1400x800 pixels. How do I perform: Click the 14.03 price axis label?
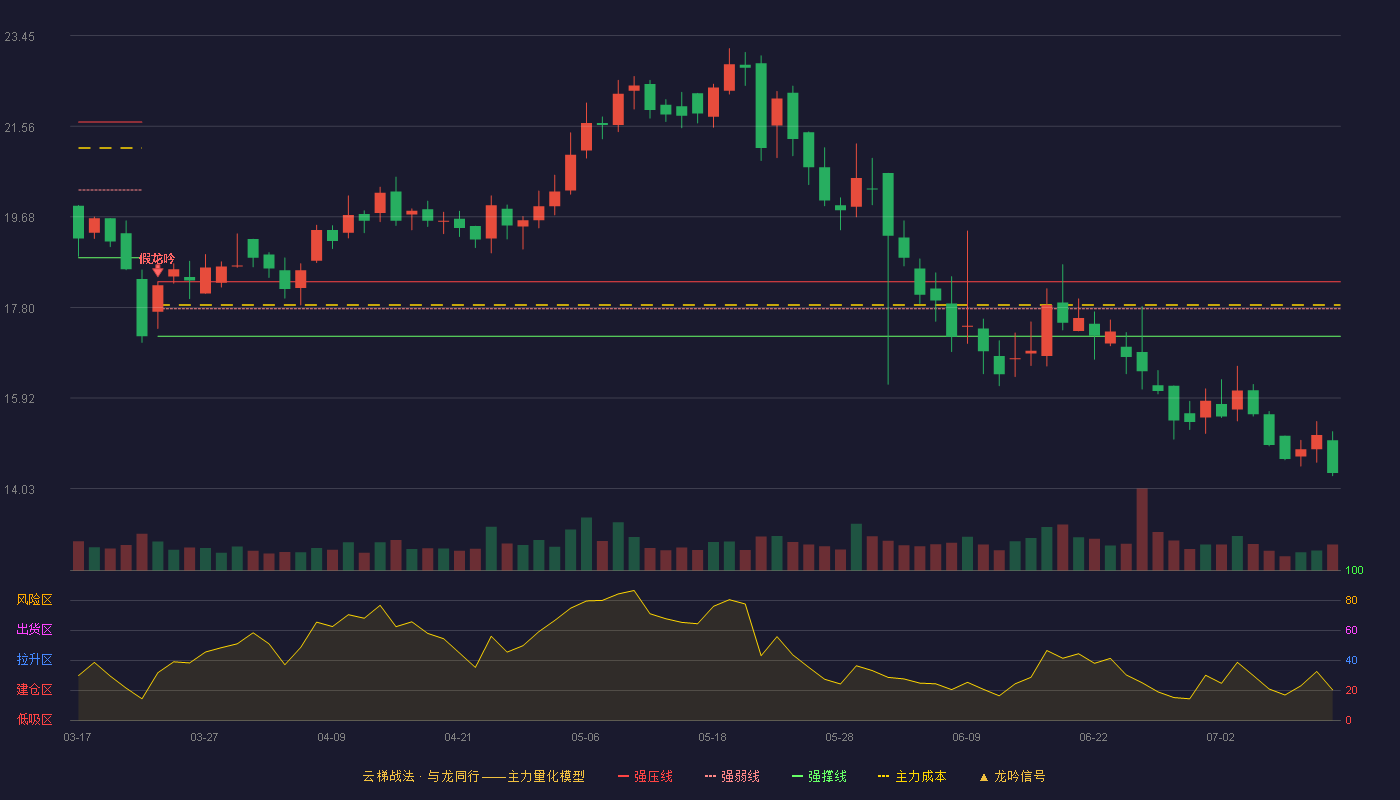click(x=19, y=490)
